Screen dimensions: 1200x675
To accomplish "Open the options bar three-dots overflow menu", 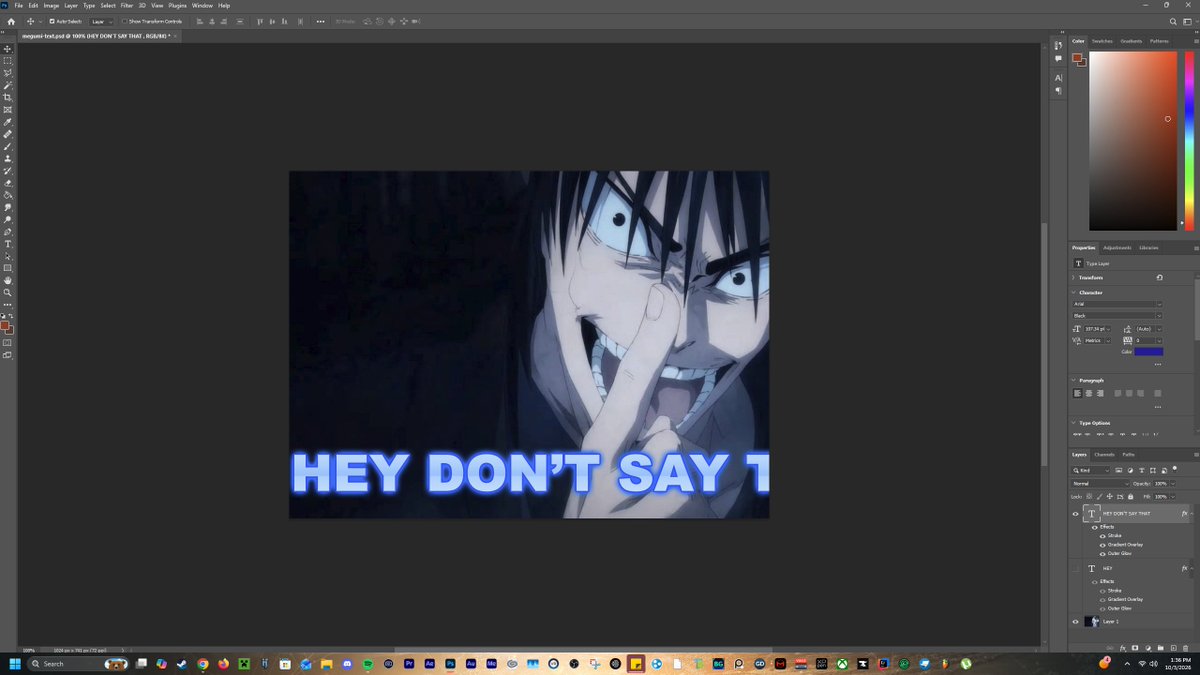I will [x=320, y=21].
